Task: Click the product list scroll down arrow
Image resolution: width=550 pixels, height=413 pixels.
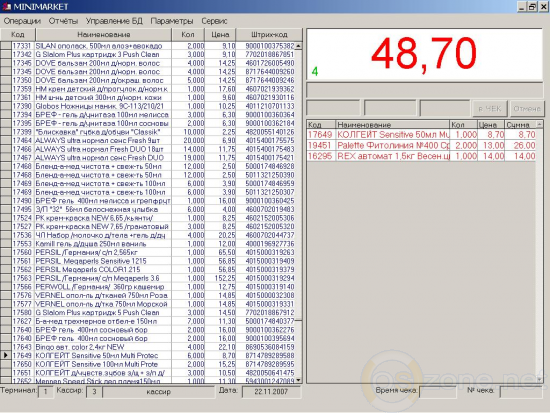Action: tap(299, 380)
